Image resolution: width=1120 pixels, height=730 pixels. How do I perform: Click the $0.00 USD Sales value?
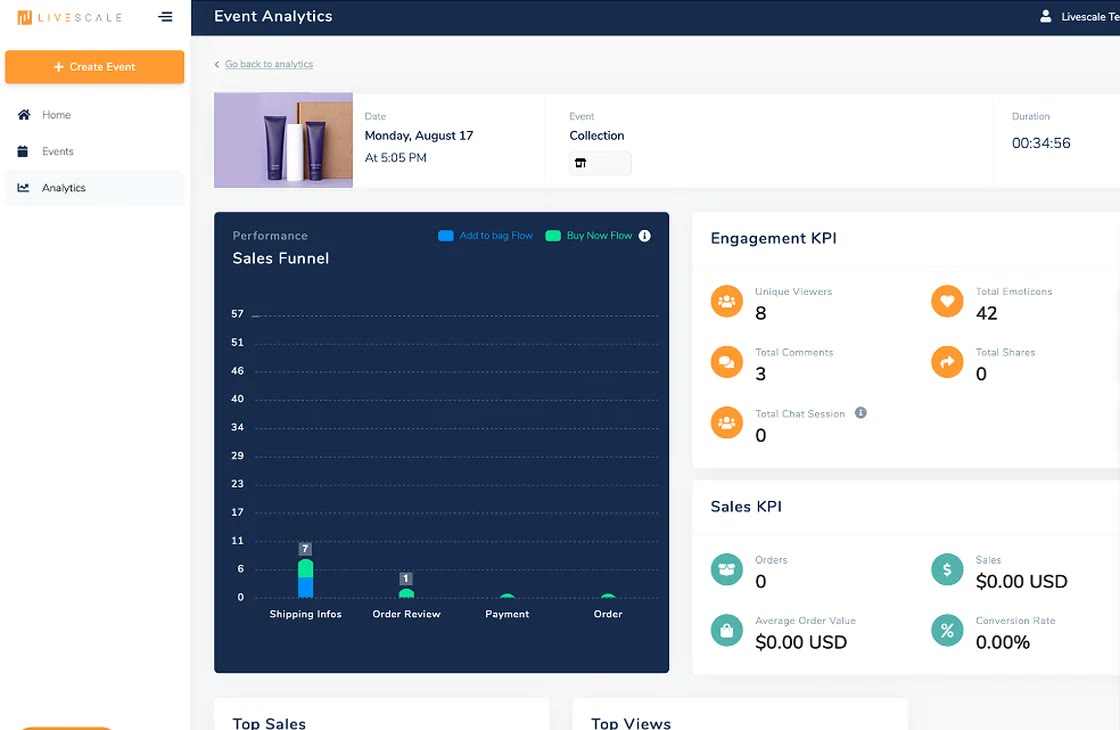coord(1021,581)
